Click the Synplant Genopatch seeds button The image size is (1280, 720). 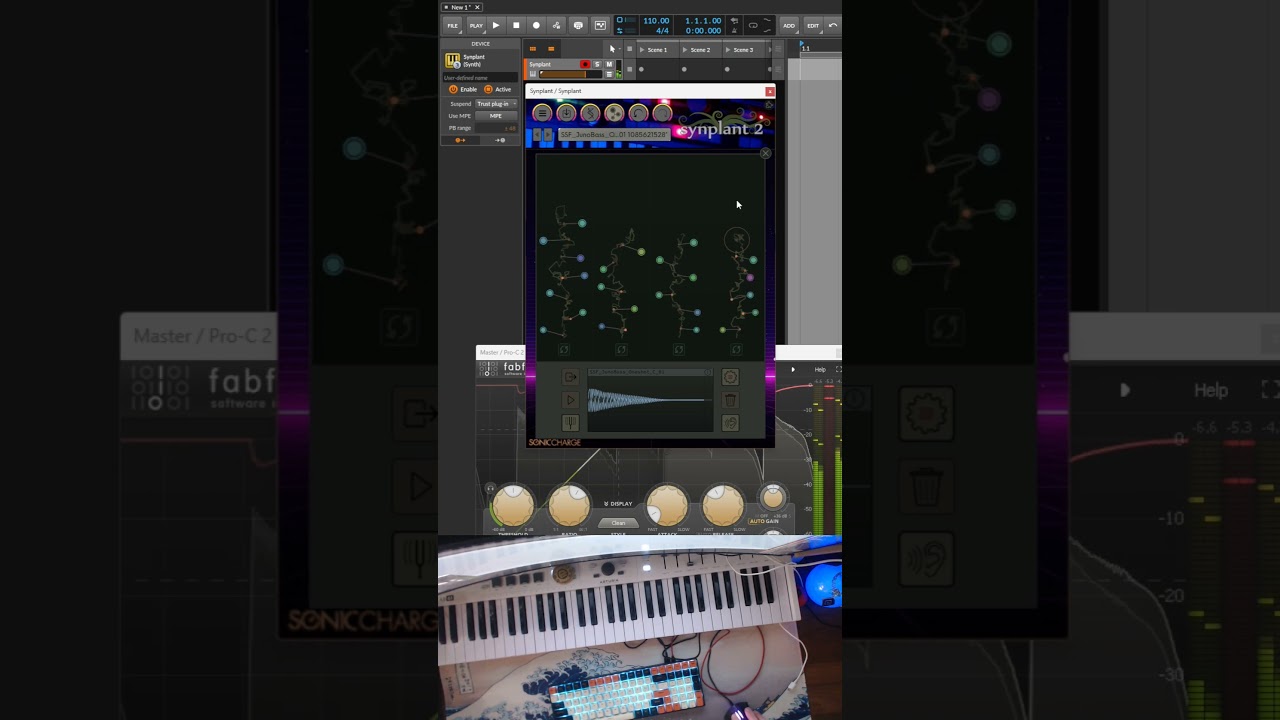(x=614, y=113)
